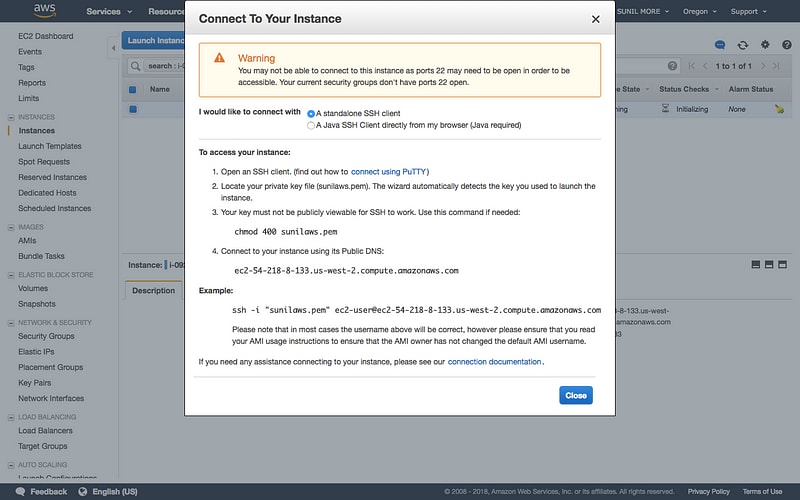Open Security Groups in sidebar
Screen dimensions: 800x500
[46, 336]
